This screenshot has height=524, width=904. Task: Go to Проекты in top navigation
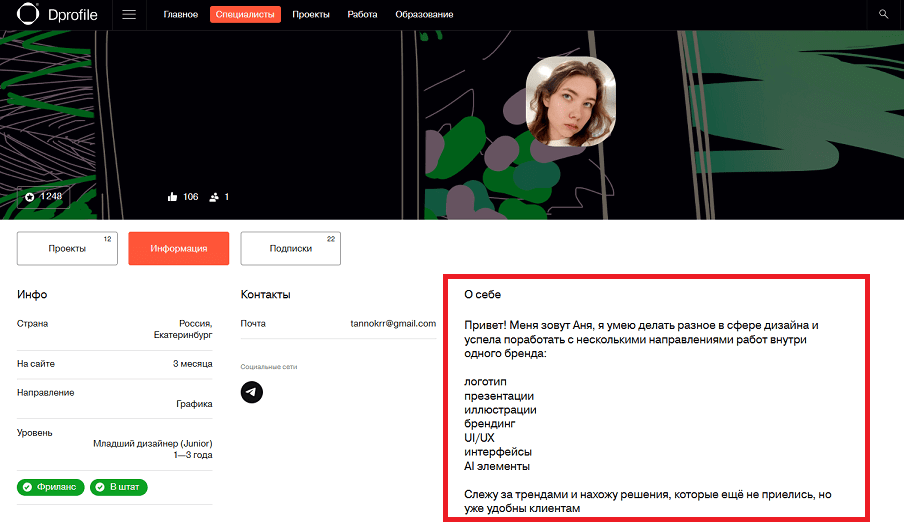[x=311, y=14]
